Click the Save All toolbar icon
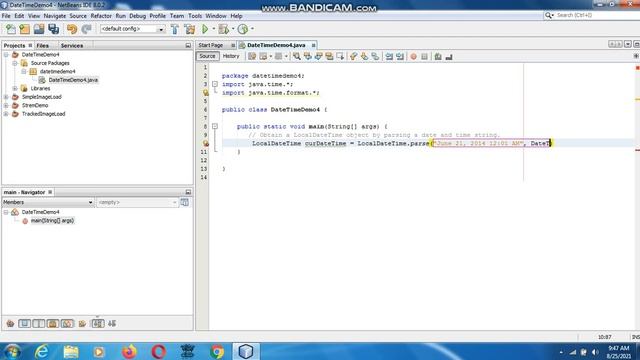Viewport: 640px width, 360px height. click(53, 29)
